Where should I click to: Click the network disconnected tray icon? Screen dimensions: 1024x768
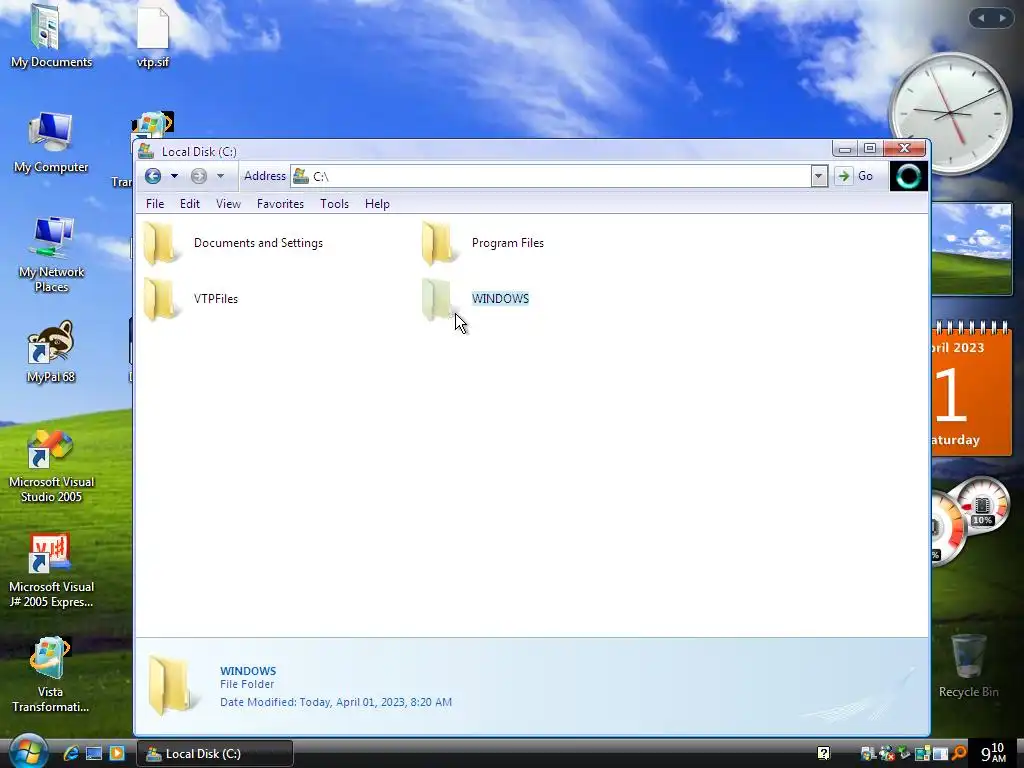point(888,754)
